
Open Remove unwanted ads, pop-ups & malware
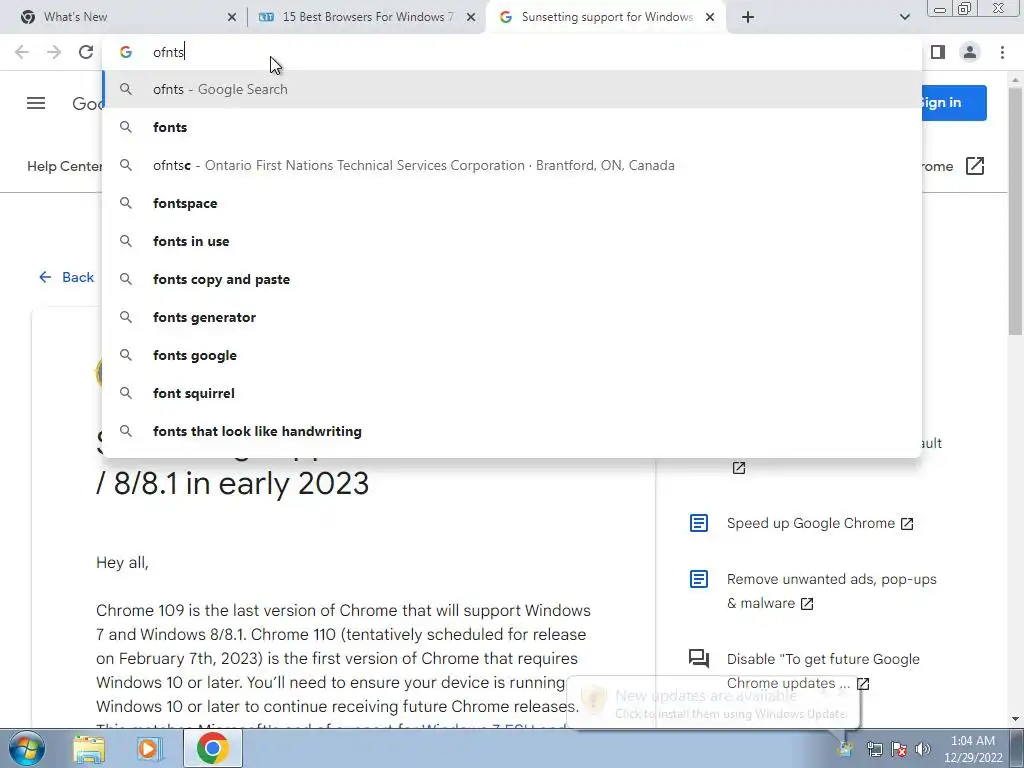click(831, 591)
